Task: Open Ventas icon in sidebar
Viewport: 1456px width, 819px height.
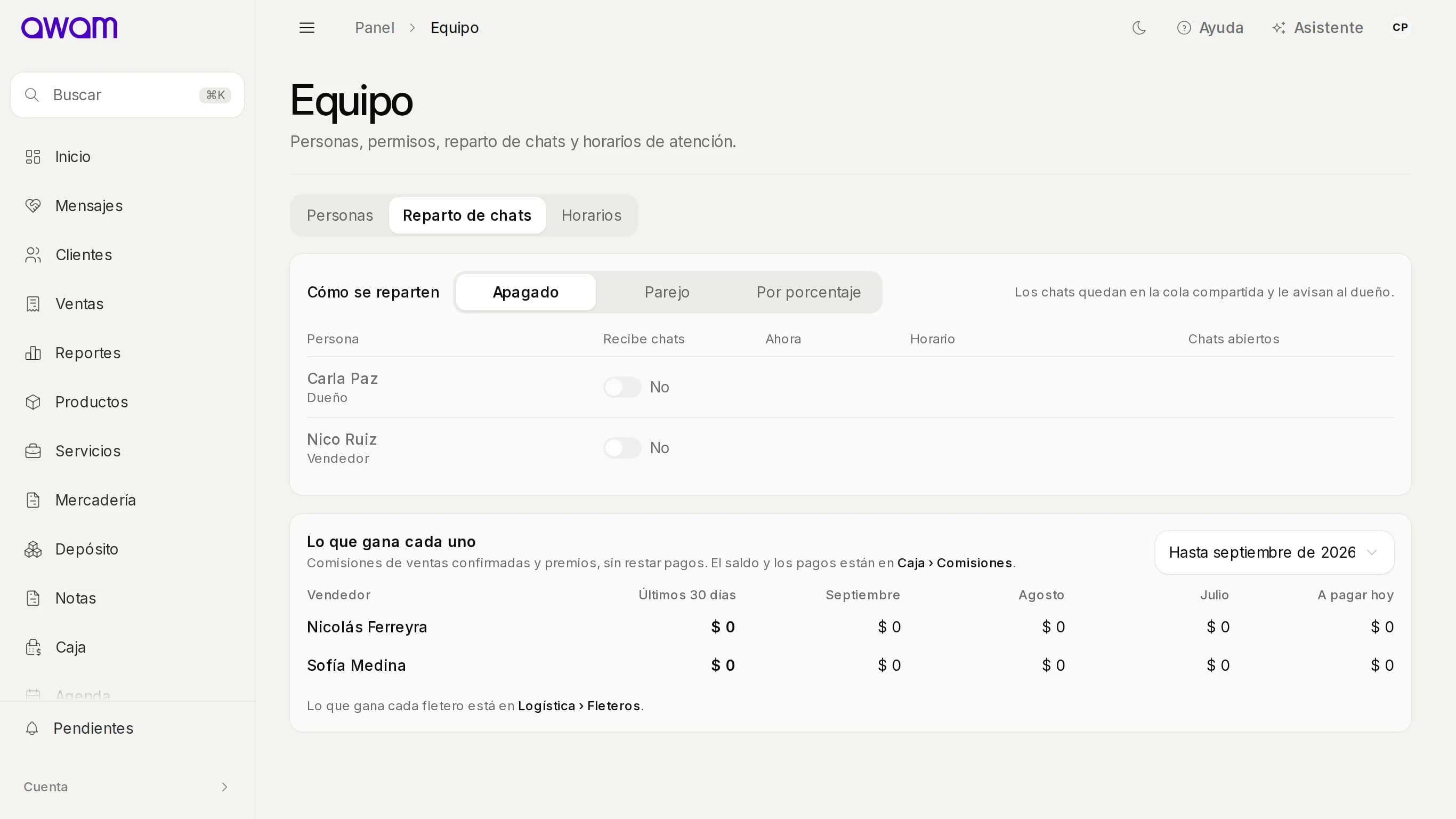Action: (x=33, y=304)
